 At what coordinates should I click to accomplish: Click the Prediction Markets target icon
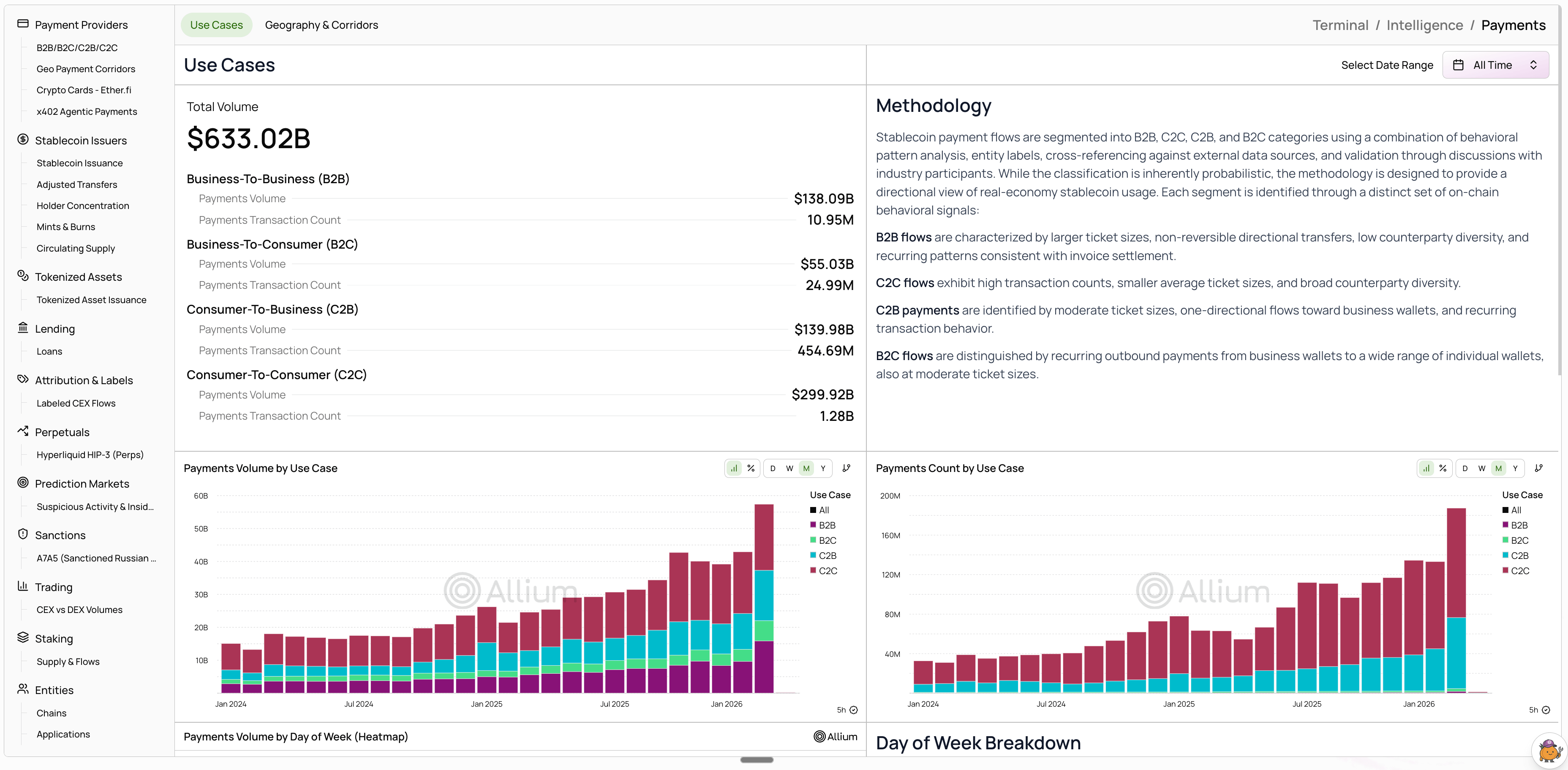23,483
